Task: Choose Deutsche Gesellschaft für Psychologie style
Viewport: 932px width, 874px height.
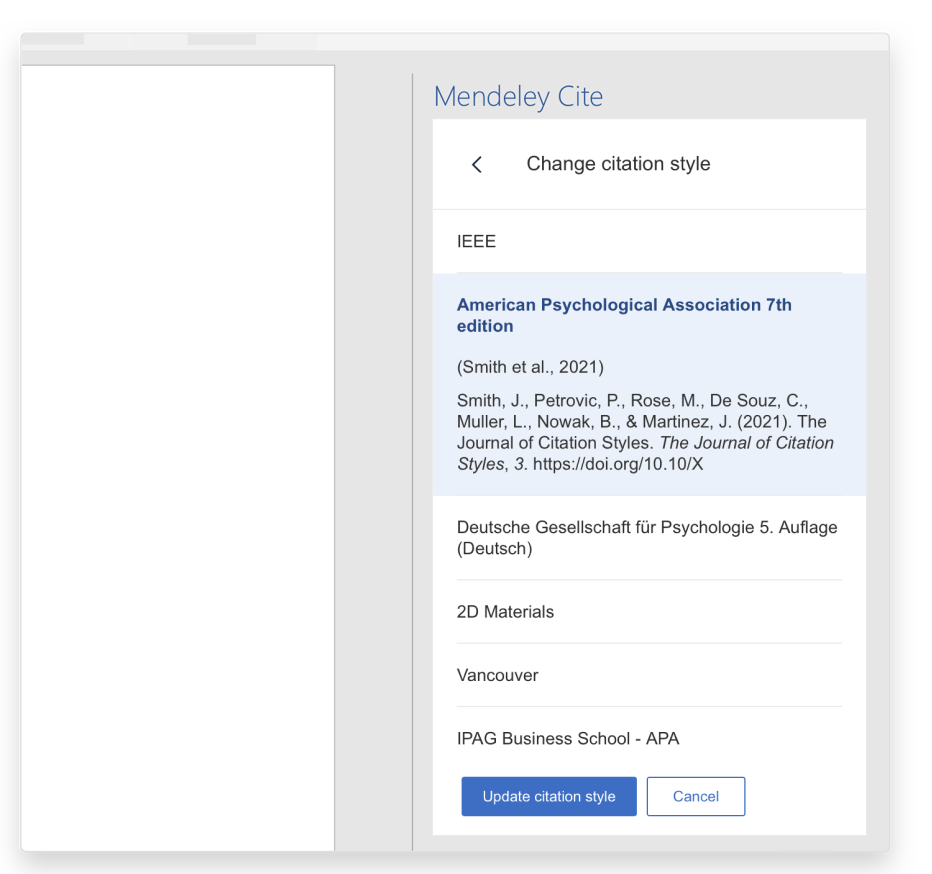Action: tap(646, 538)
